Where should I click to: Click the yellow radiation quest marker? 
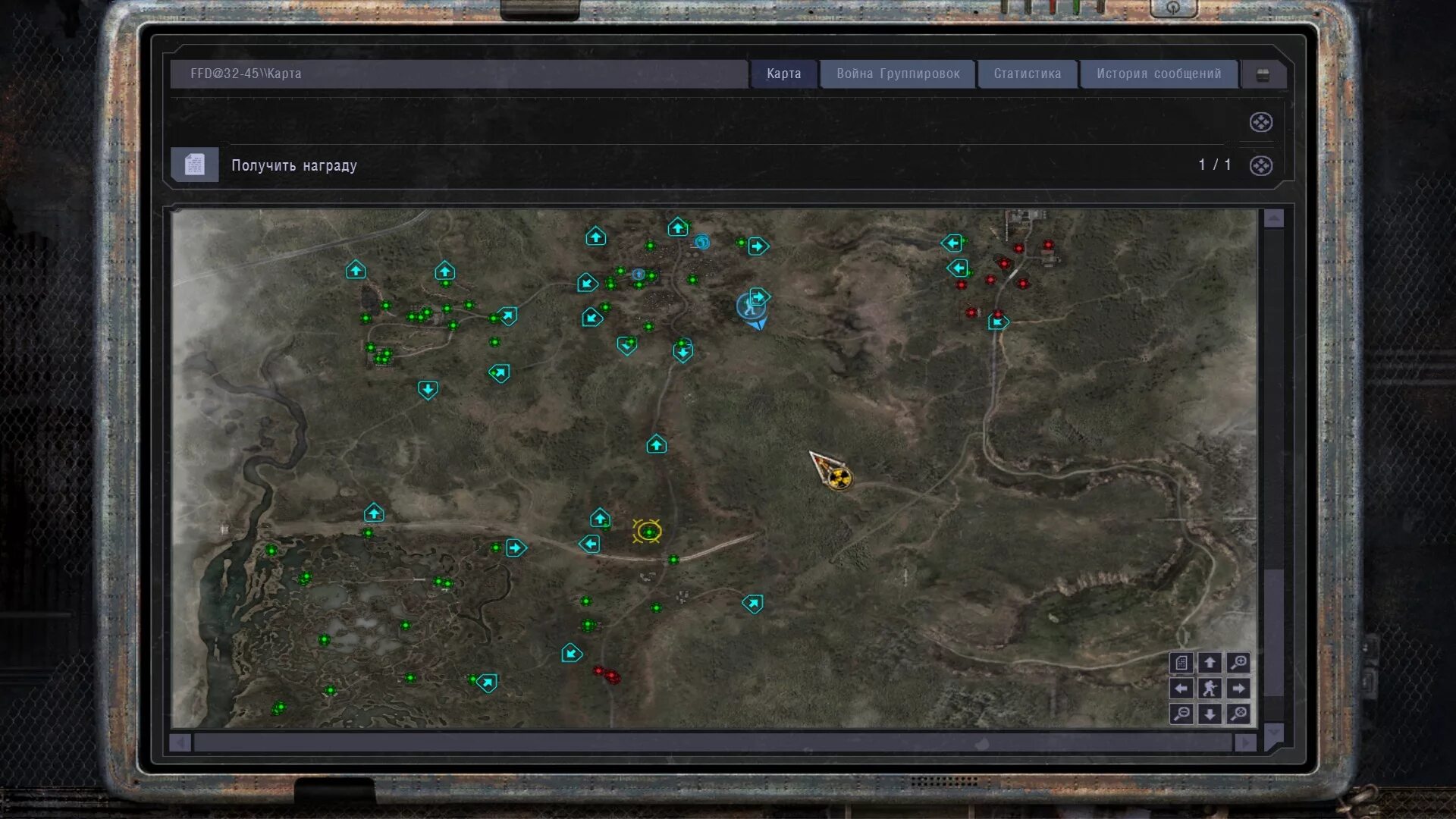[839, 478]
